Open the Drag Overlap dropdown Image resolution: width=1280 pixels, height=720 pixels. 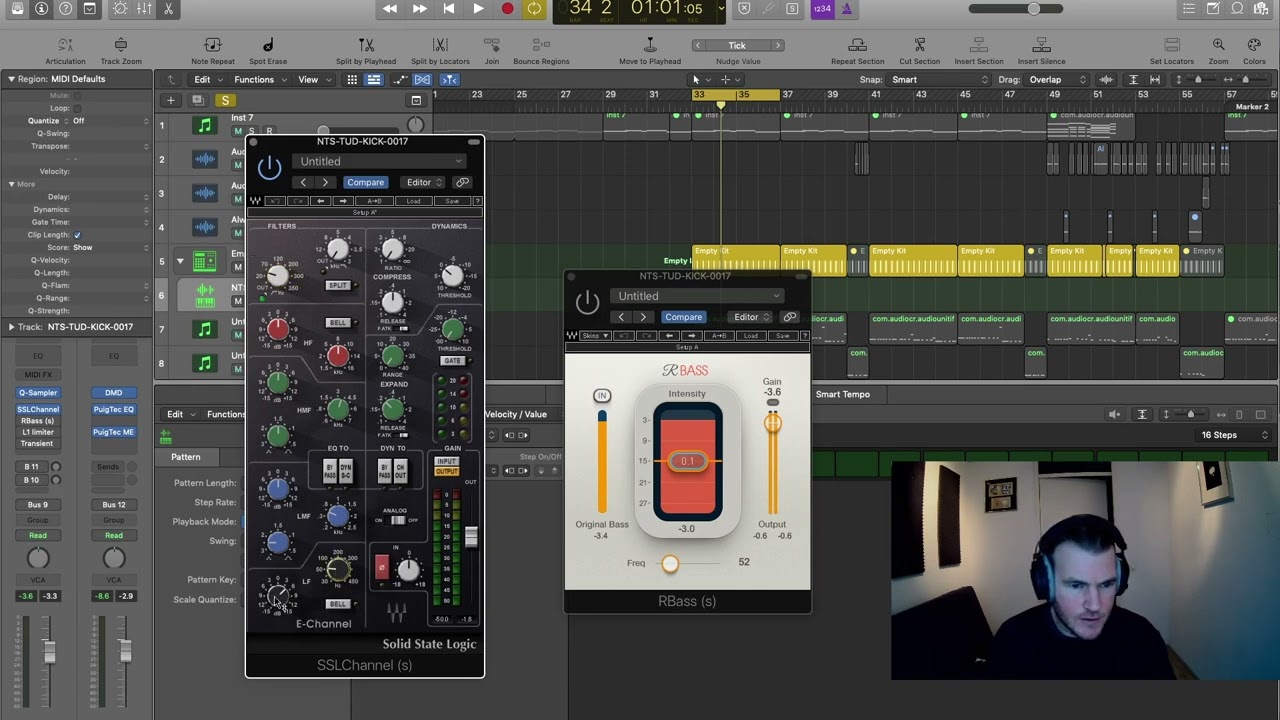[x=1057, y=80]
